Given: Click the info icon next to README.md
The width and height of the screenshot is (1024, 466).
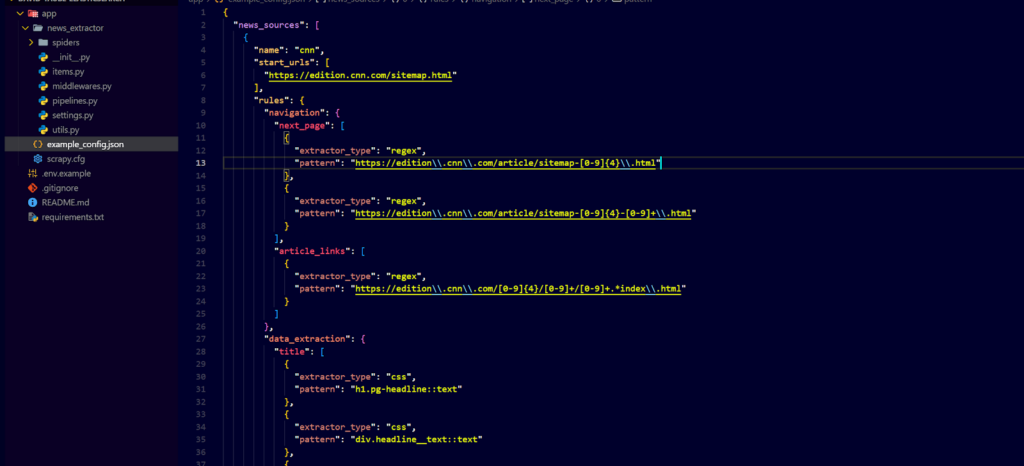Looking at the screenshot, I should pos(32,202).
